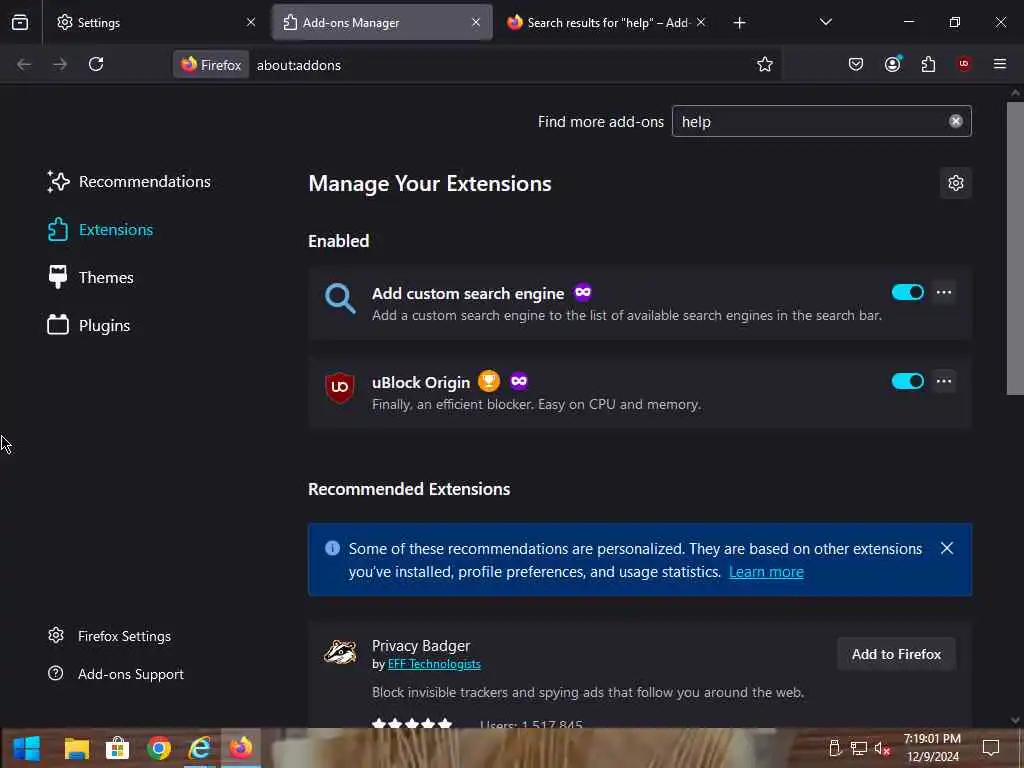1024x768 pixels.
Task: Open Firefox Settings from sidebar
Action: tap(109, 636)
